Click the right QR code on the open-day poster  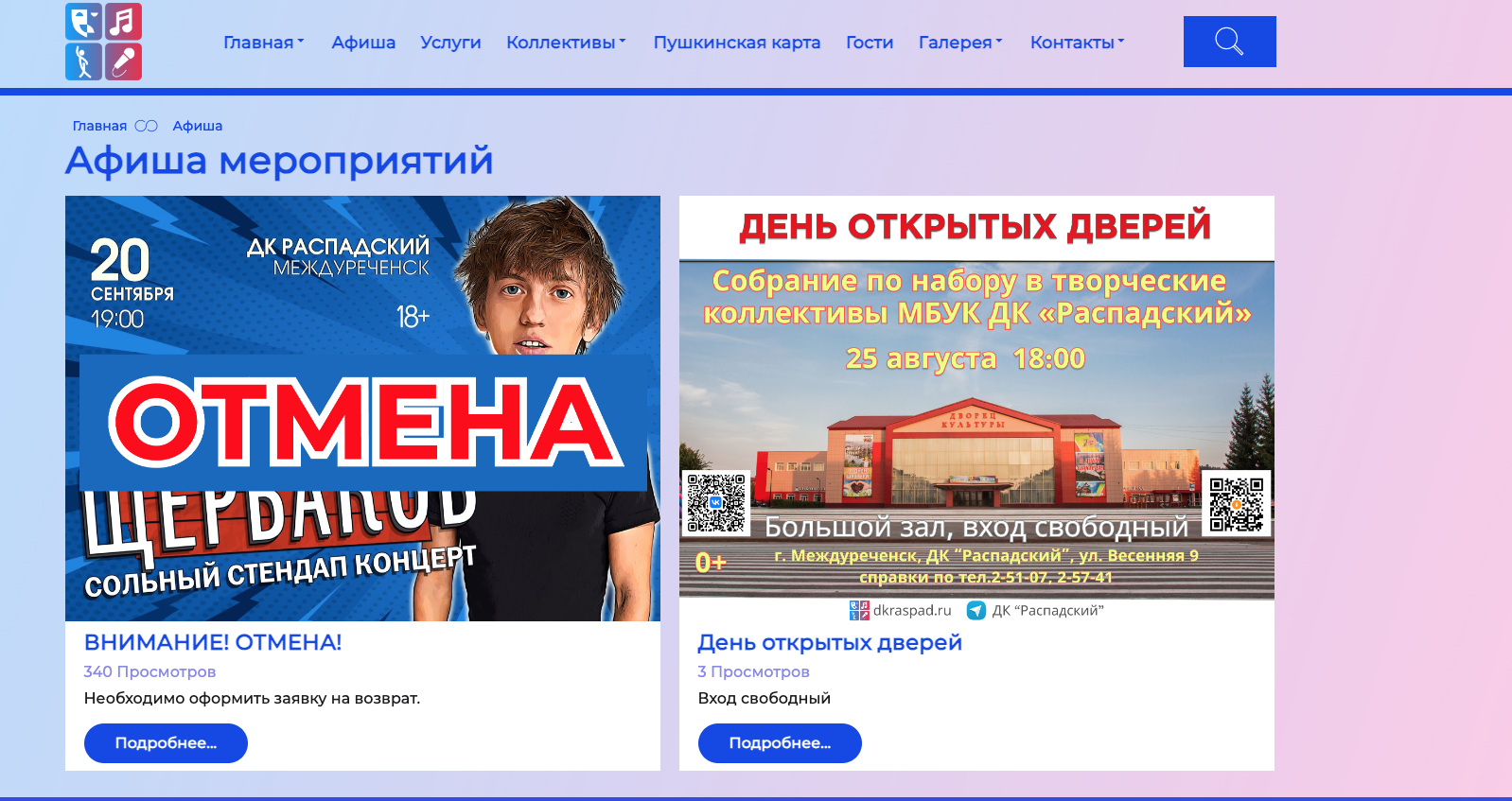pos(1236,503)
